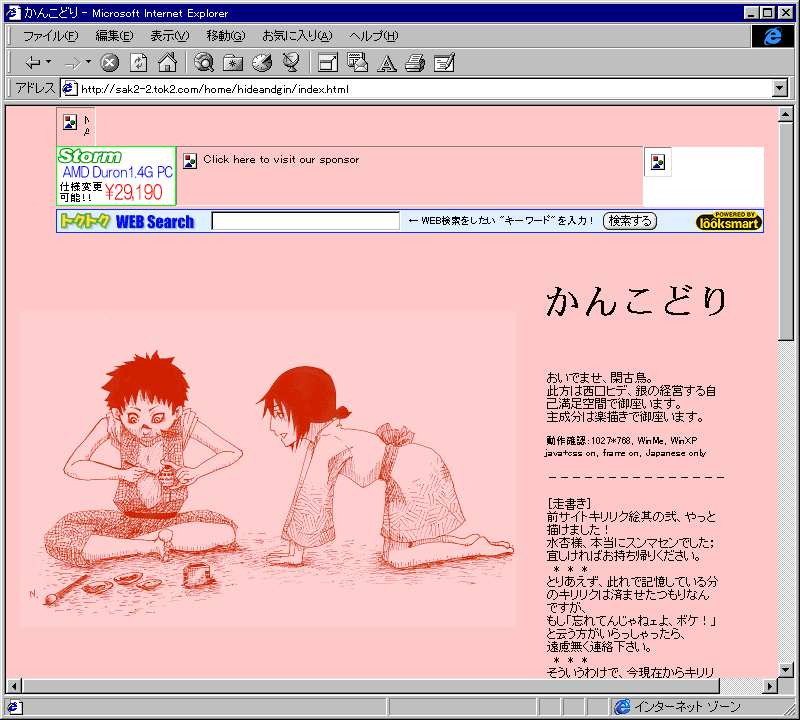Click the broken image right of sponsor banner
Screen dimensions: 800x720
[x=658, y=162]
